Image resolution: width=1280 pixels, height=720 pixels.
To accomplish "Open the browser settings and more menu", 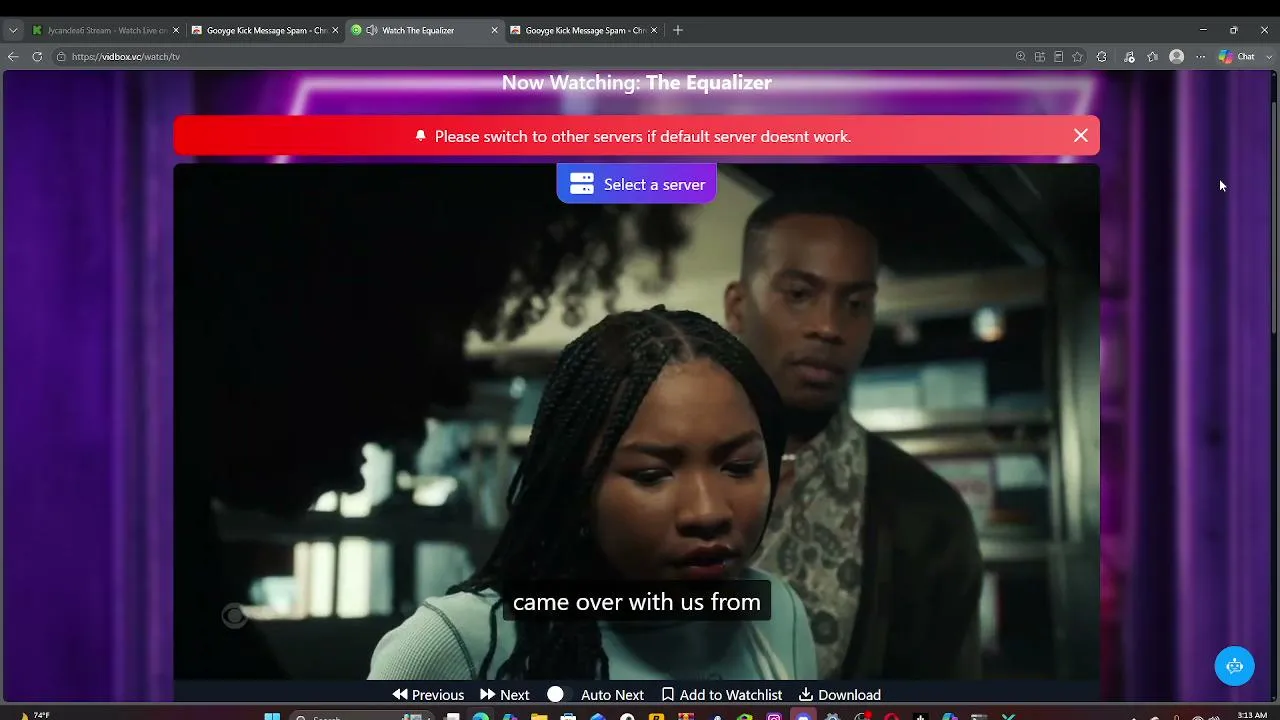I will click(1201, 57).
